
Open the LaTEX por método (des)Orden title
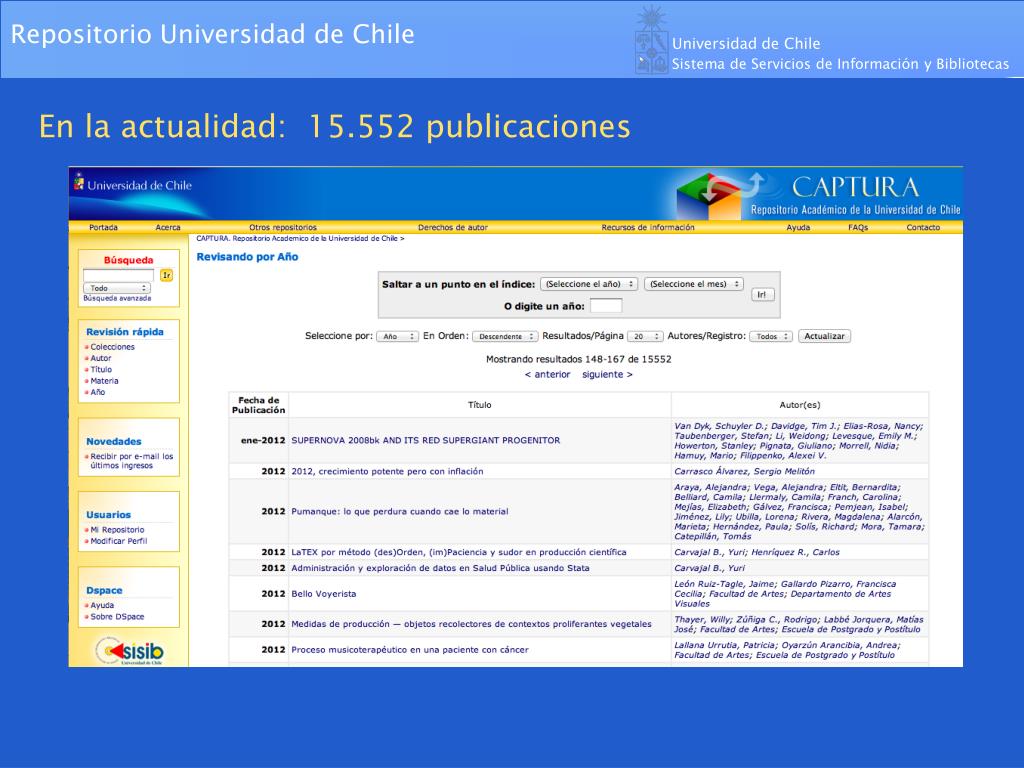click(x=458, y=552)
